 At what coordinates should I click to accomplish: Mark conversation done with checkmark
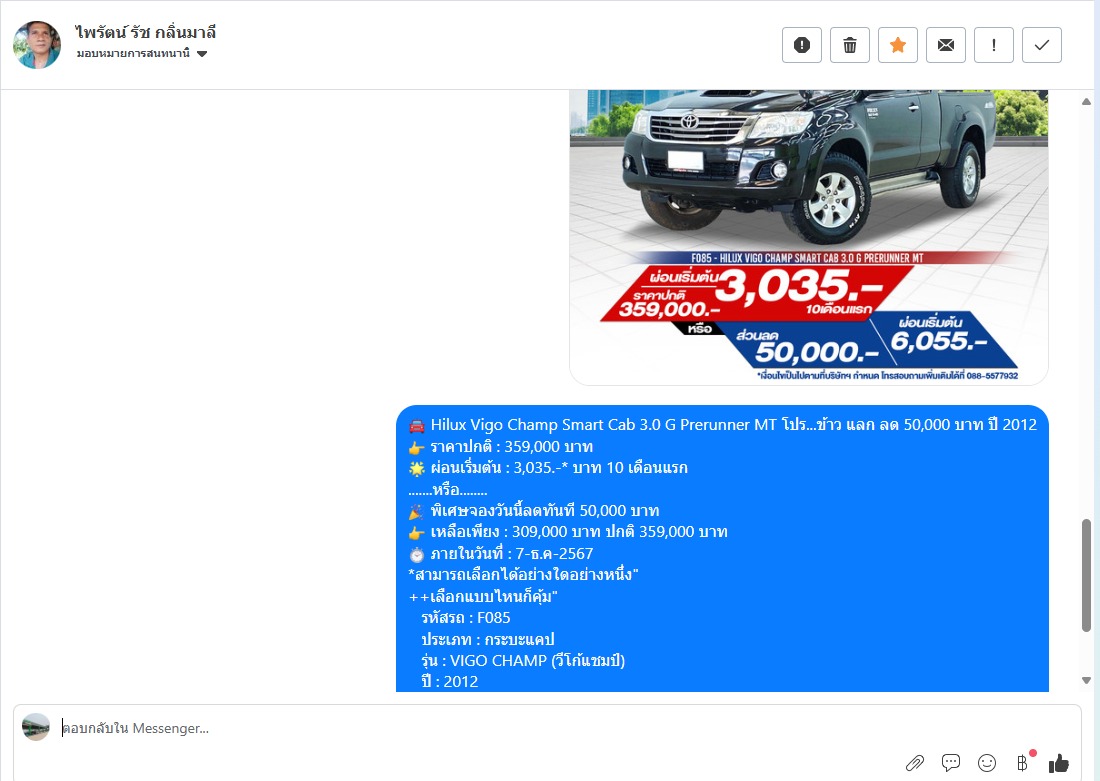(1042, 45)
